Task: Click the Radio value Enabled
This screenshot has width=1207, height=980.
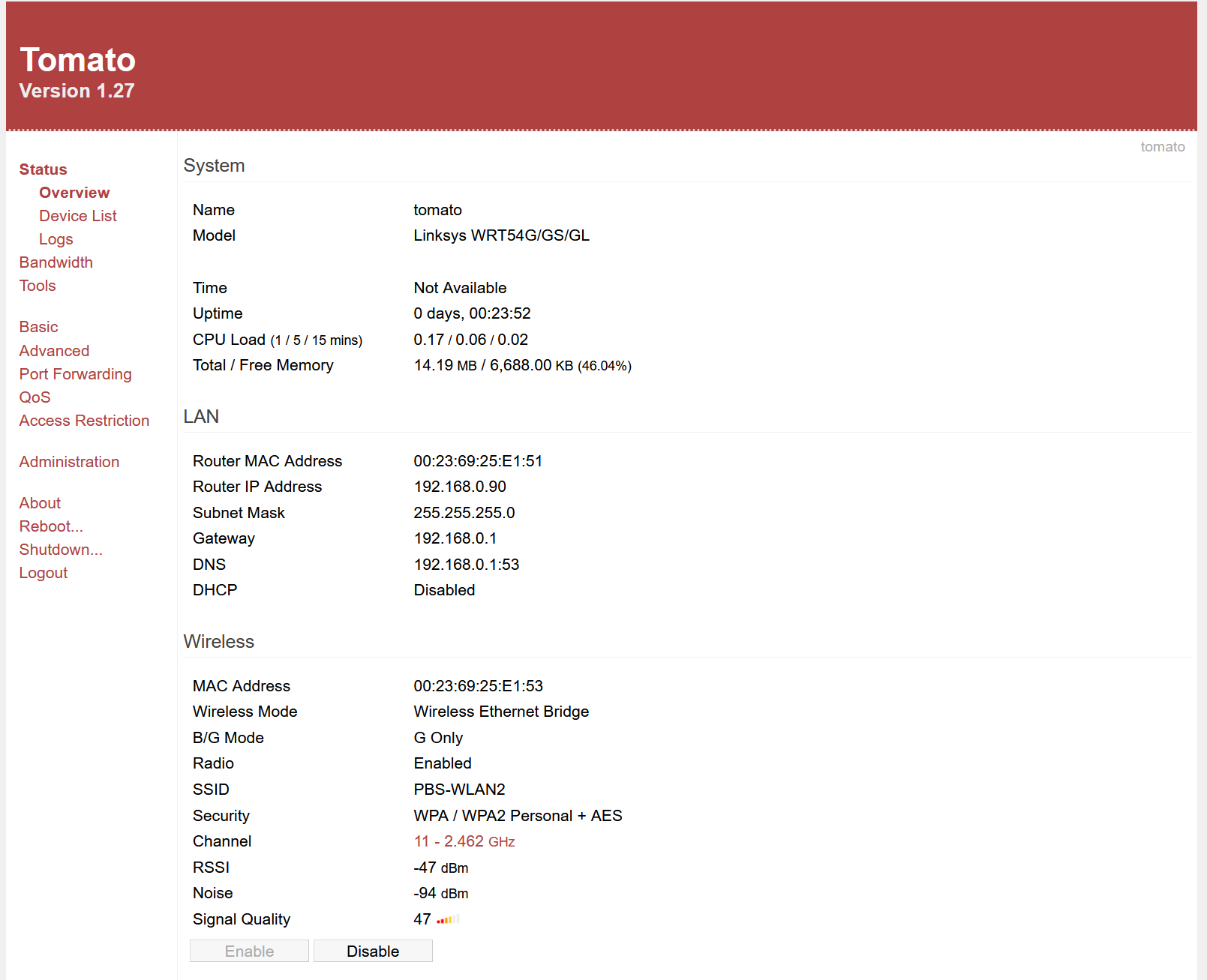Action: pos(443,763)
